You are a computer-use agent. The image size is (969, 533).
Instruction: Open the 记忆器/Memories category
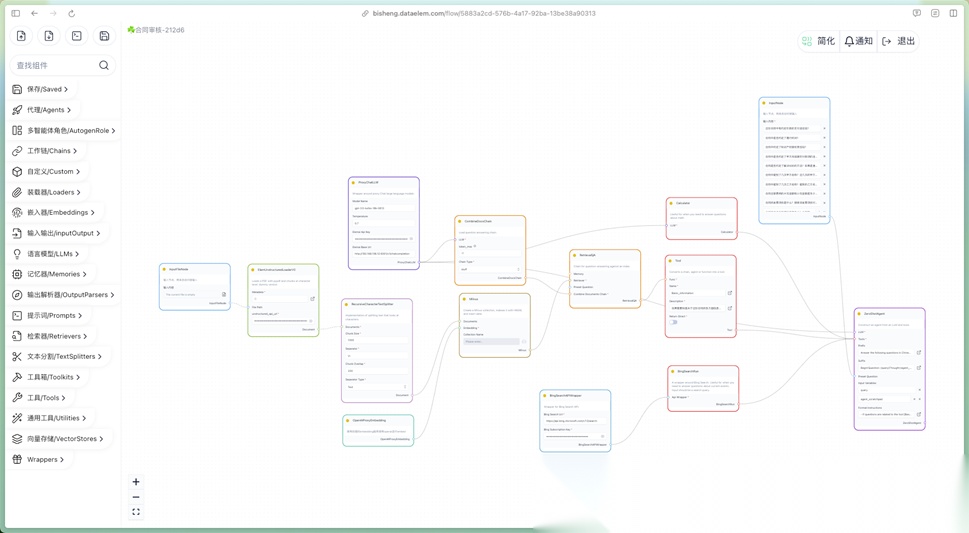click(x=50, y=274)
